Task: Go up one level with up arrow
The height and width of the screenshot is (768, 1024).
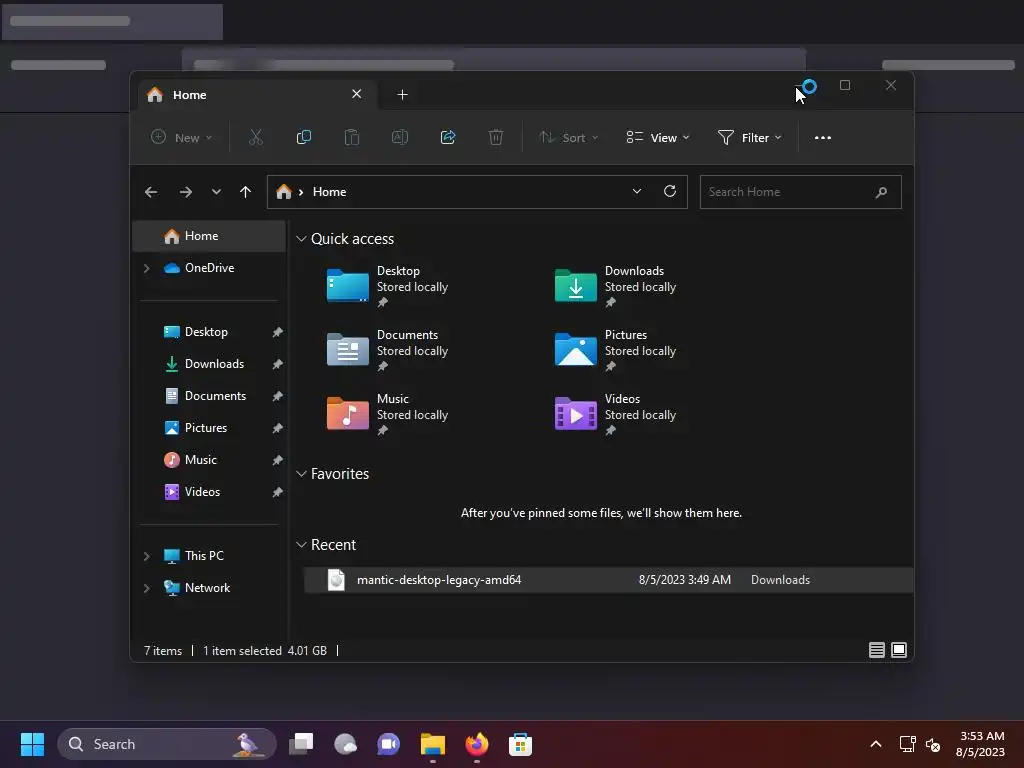Action: 246,192
